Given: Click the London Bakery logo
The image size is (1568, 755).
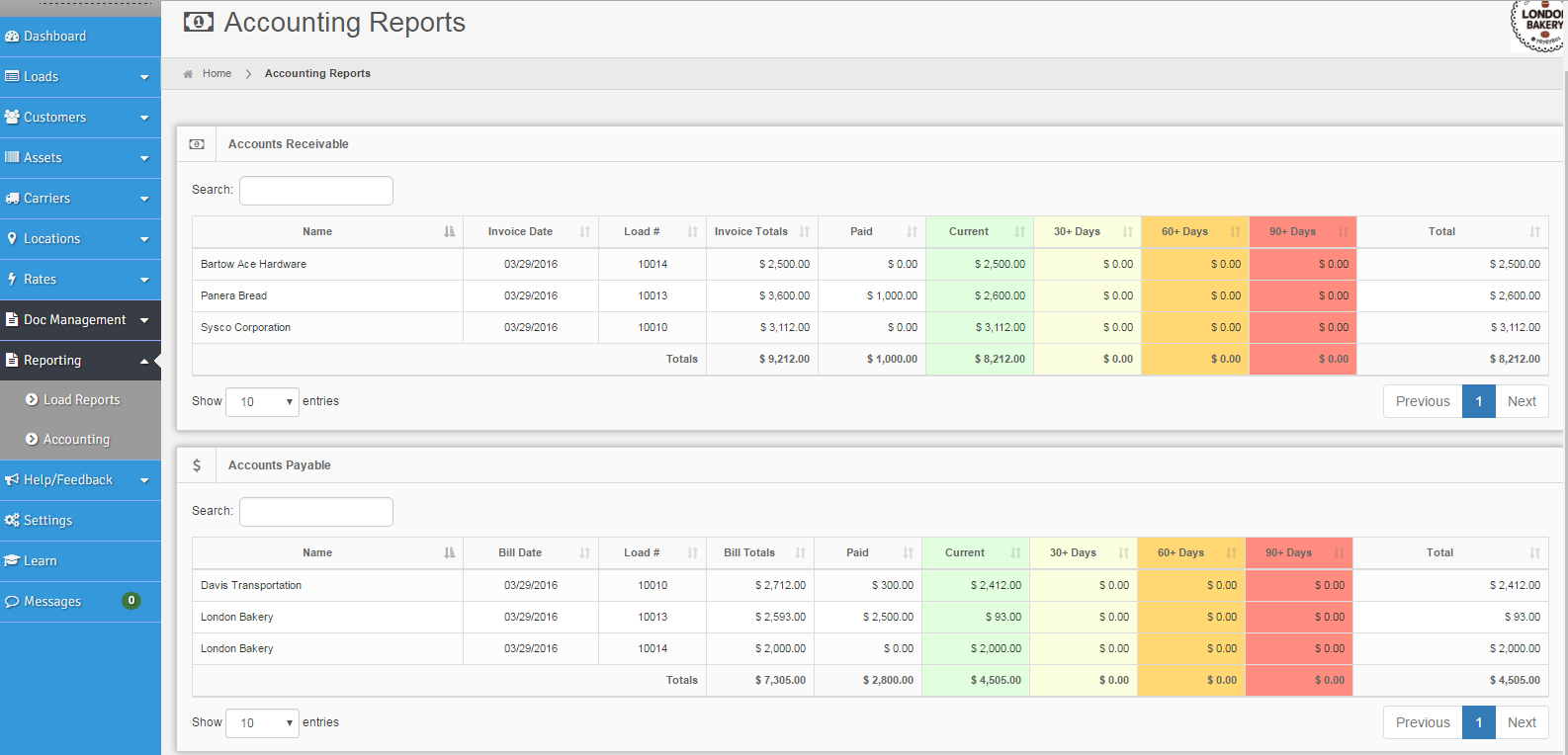Looking at the screenshot, I should tap(1538, 25).
